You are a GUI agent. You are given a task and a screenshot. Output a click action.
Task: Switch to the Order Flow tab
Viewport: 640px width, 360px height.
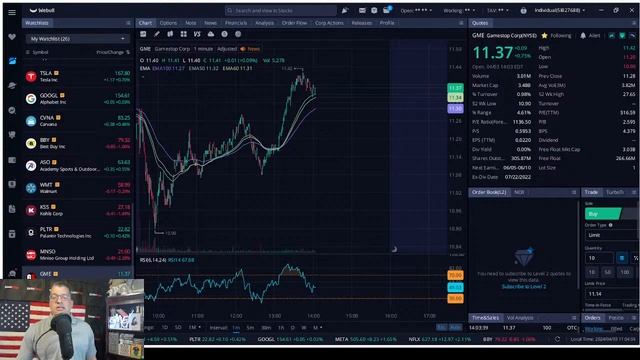pyautogui.click(x=294, y=23)
